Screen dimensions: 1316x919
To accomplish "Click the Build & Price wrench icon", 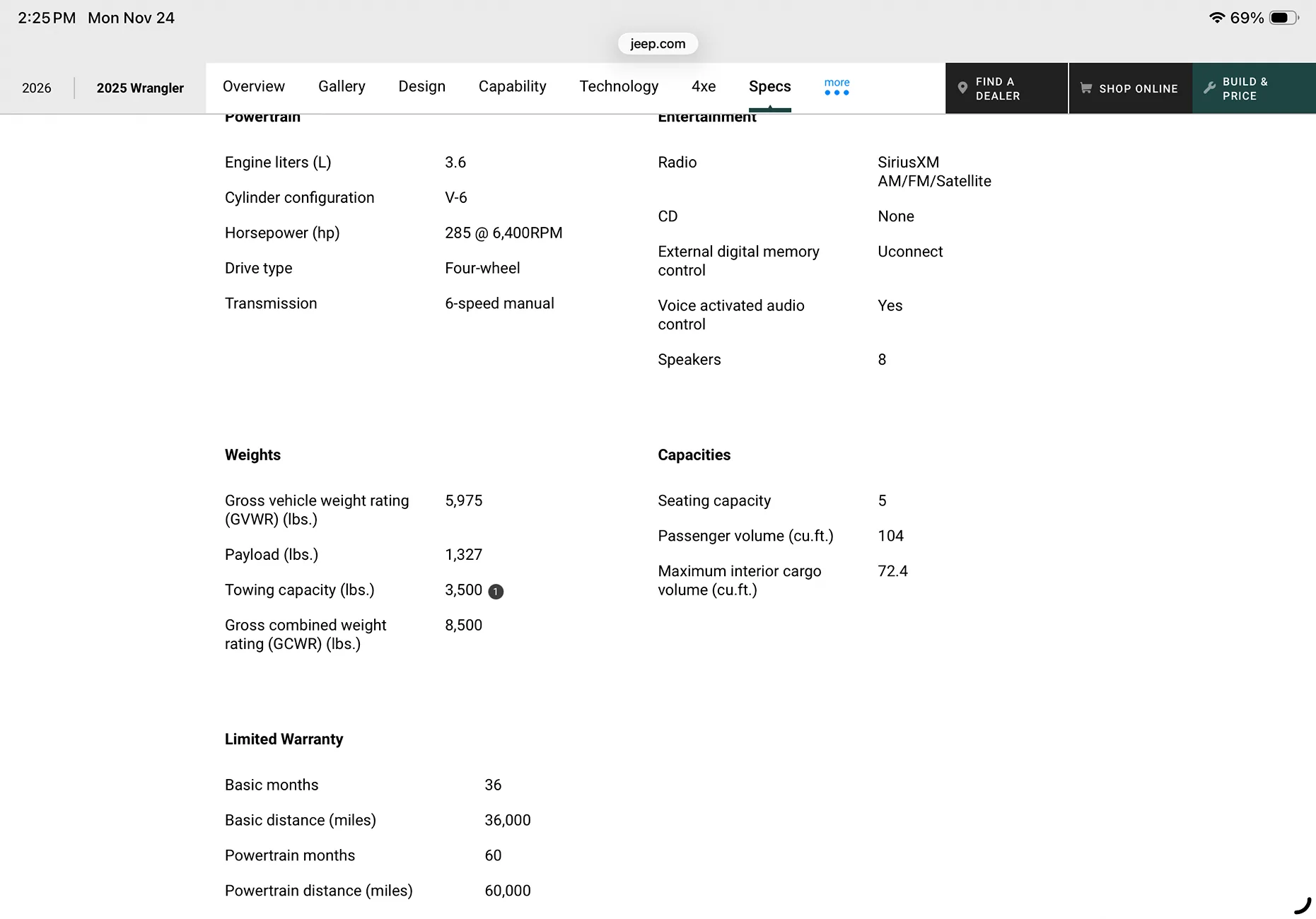I will pyautogui.click(x=1210, y=88).
